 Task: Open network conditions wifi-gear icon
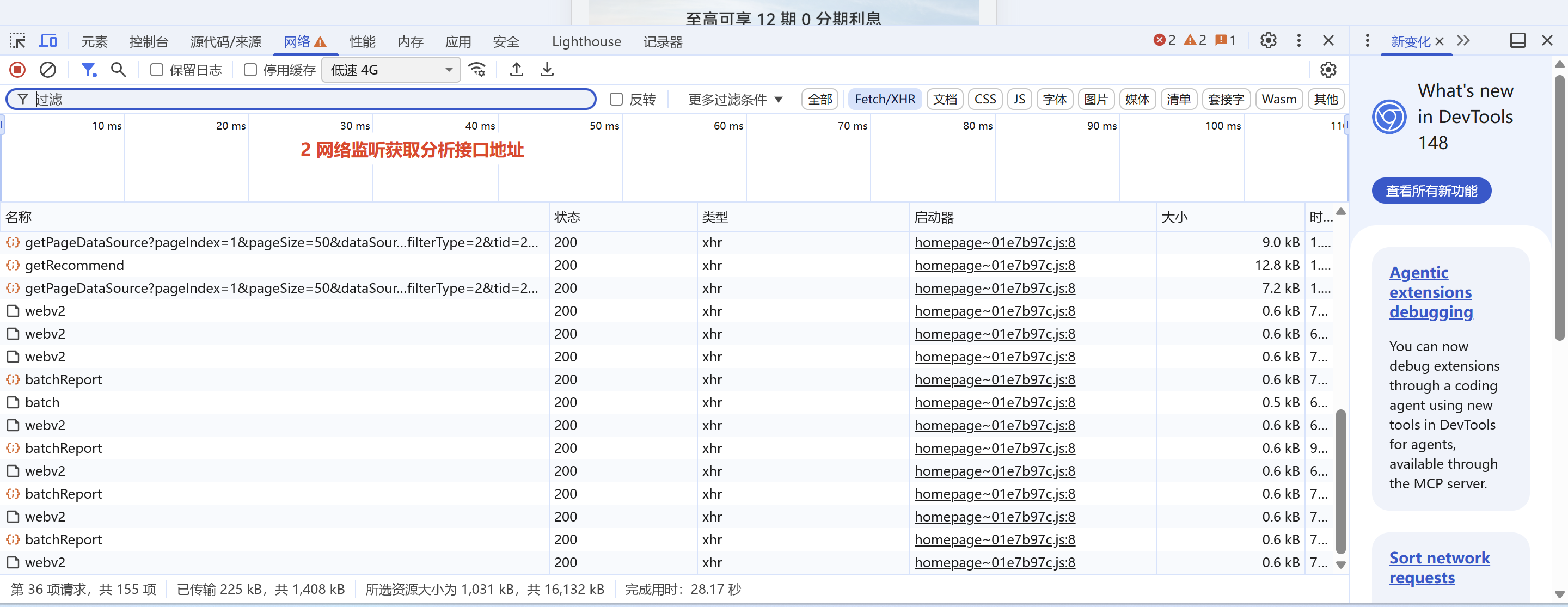477,70
